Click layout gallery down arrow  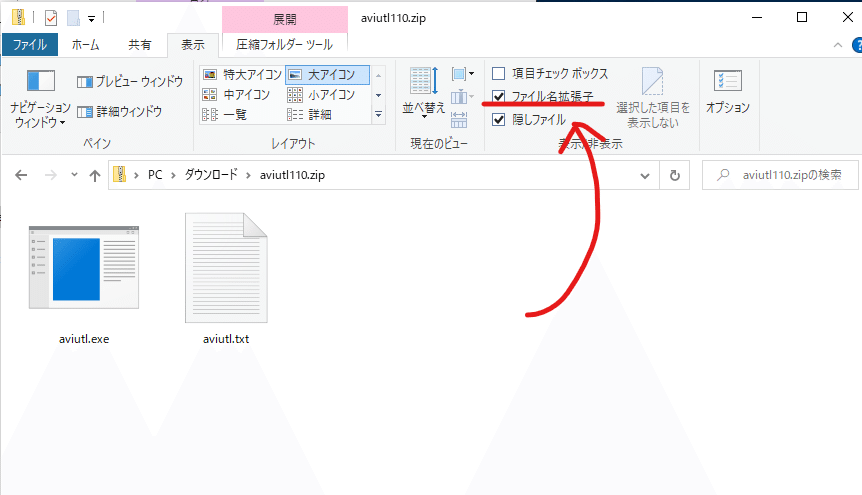[378, 95]
